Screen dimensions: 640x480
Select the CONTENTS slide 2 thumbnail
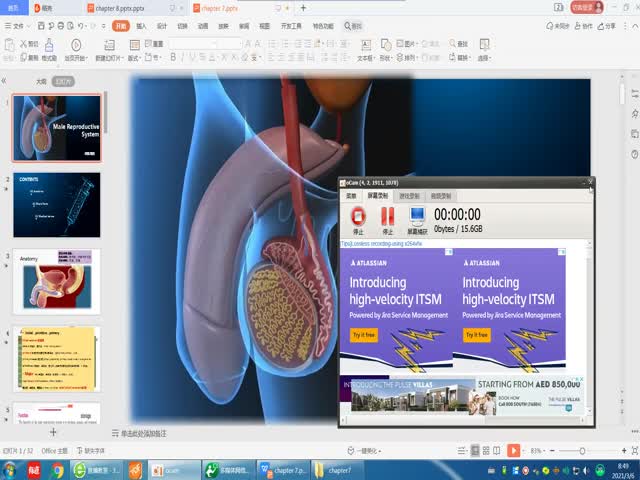57,205
